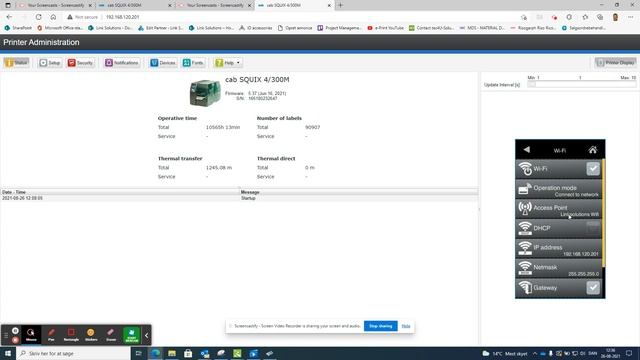The image size is (640, 360).
Task: Select the Eraser tool in Screencastify toolbar
Action: (111, 335)
